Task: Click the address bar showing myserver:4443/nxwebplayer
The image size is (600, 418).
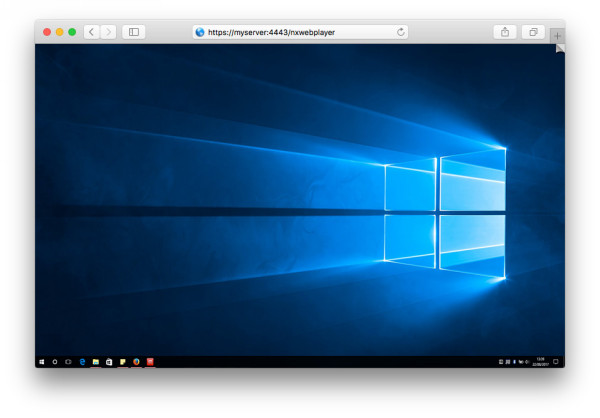Action: pyautogui.click(x=300, y=32)
